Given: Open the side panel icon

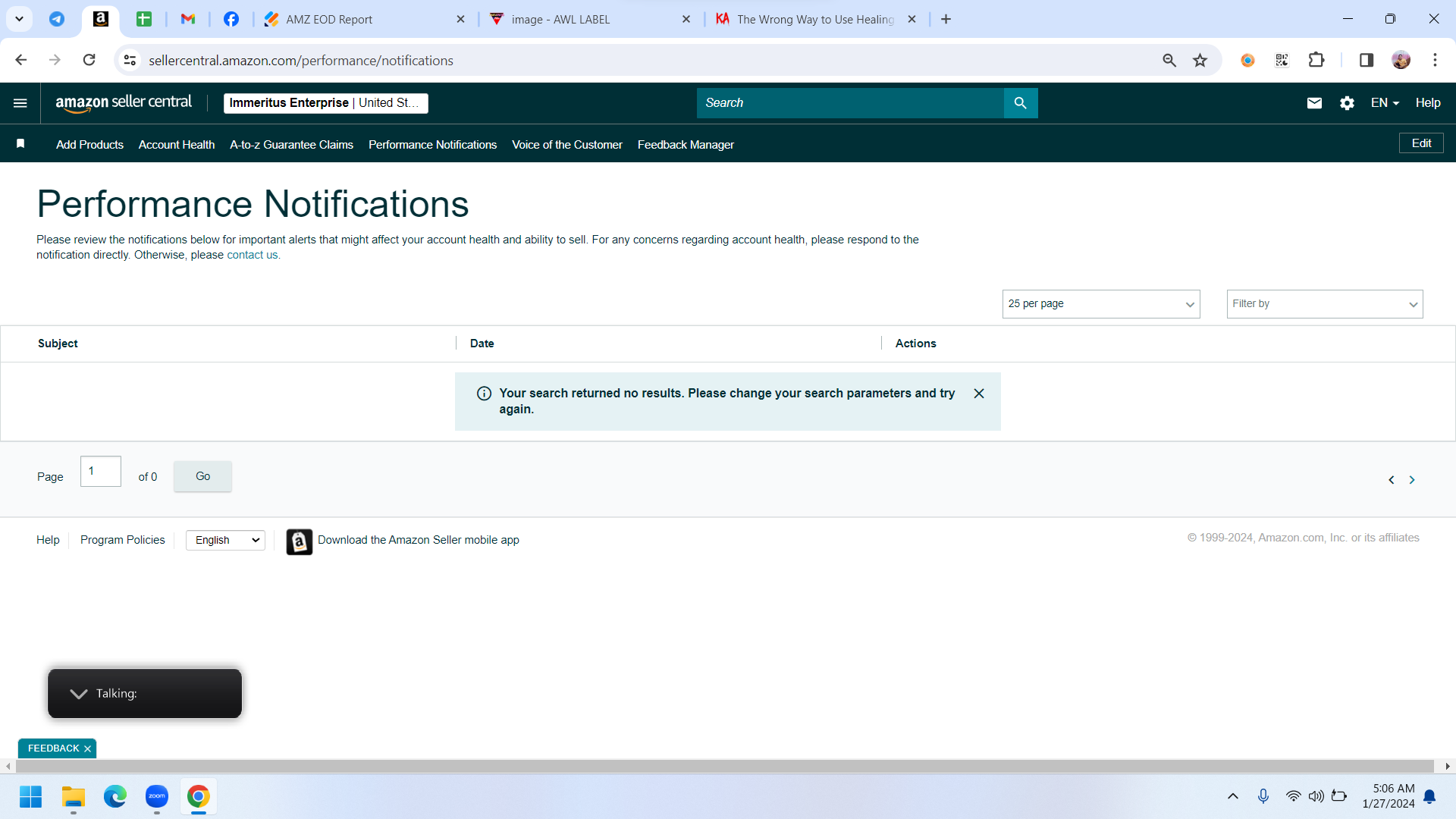Looking at the screenshot, I should tap(1367, 60).
